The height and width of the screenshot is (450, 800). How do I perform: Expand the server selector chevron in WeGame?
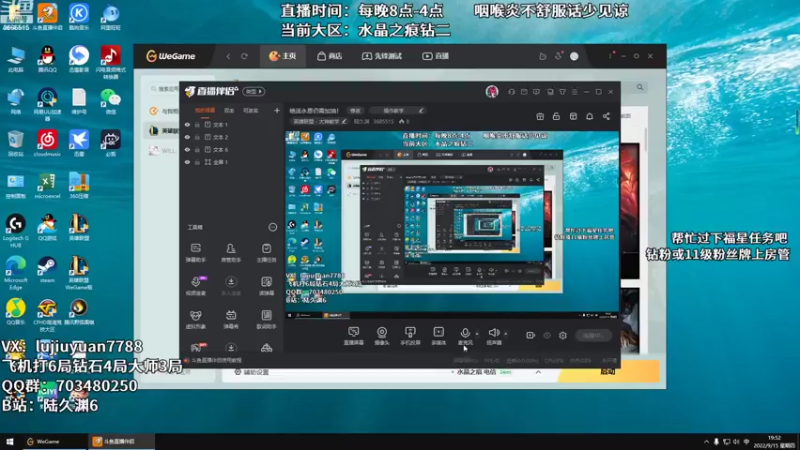(x=538, y=372)
